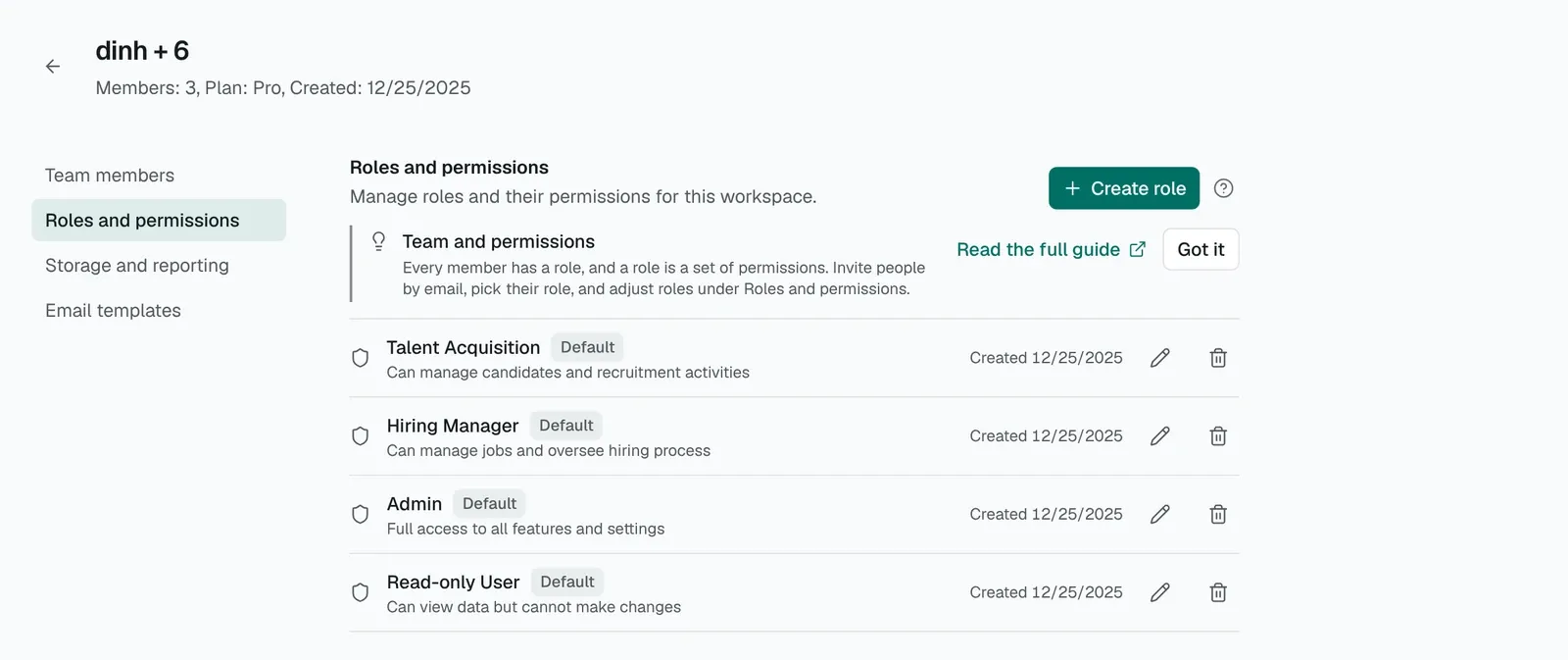The image size is (1568, 660).
Task: Go to Email templates
Action: [159, 311]
